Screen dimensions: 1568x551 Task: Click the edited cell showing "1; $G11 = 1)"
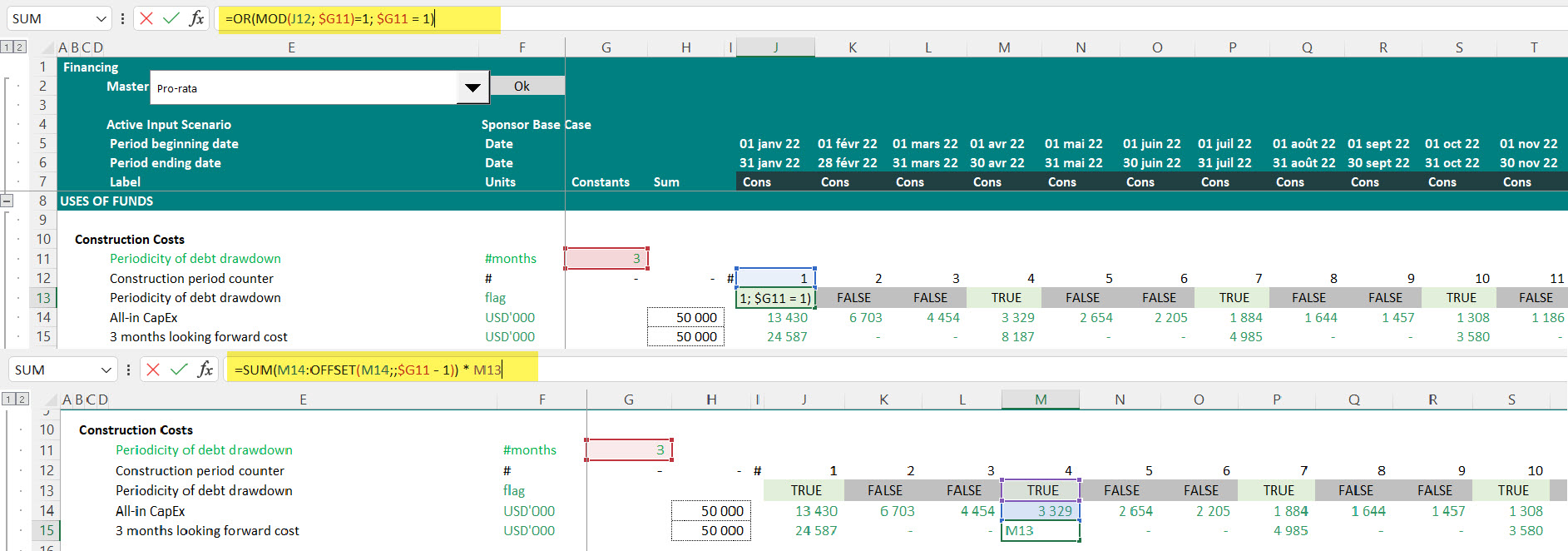[775, 297]
